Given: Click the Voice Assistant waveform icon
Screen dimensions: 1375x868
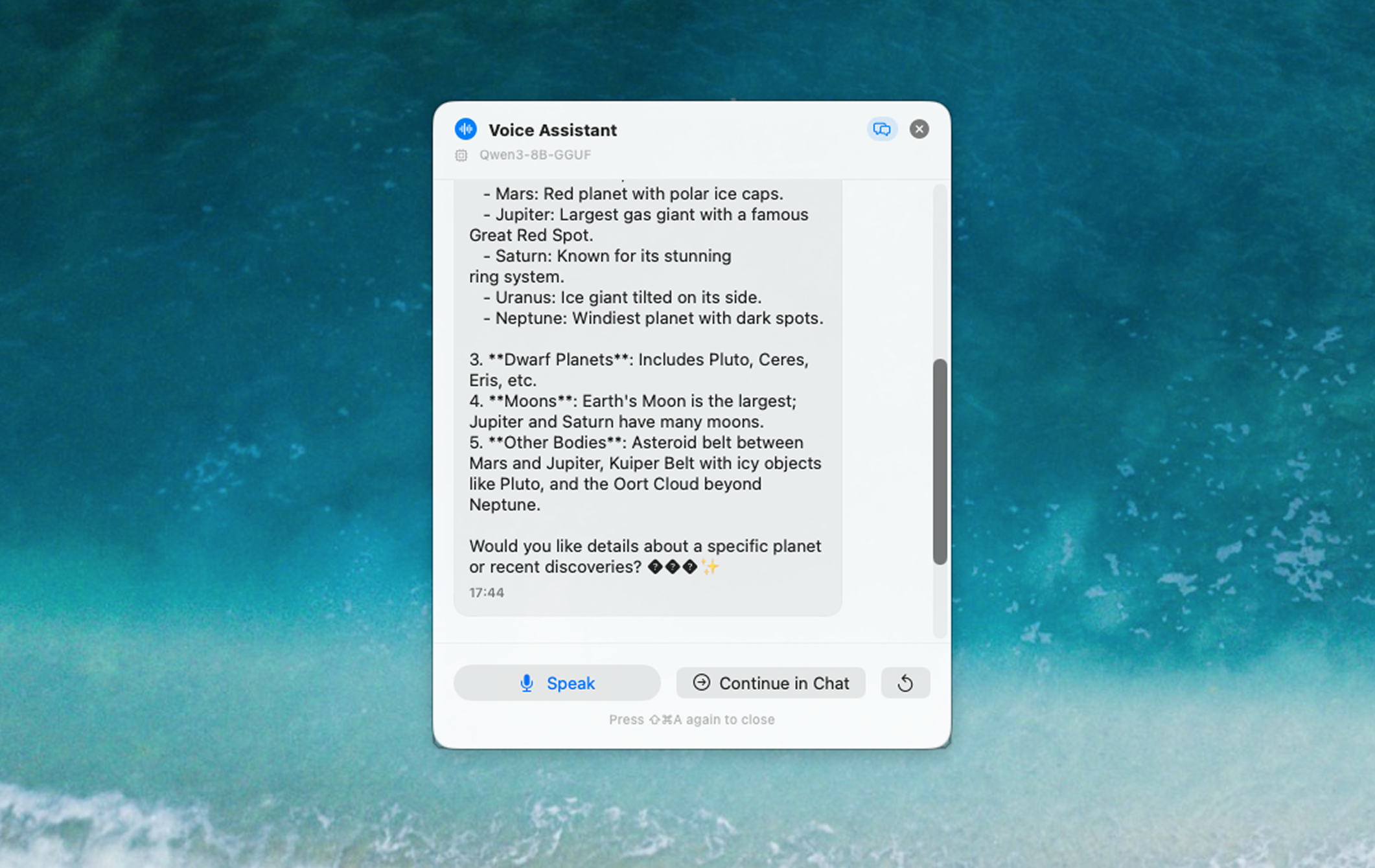Looking at the screenshot, I should point(465,129).
